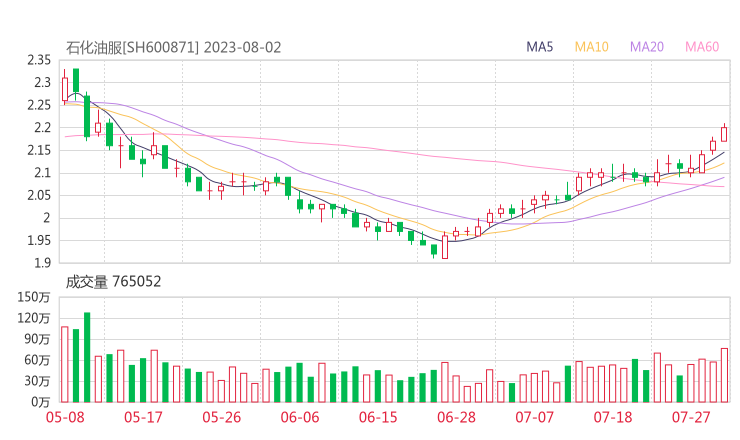
Task: Click the 1.9 price axis label
Action: 42,263
